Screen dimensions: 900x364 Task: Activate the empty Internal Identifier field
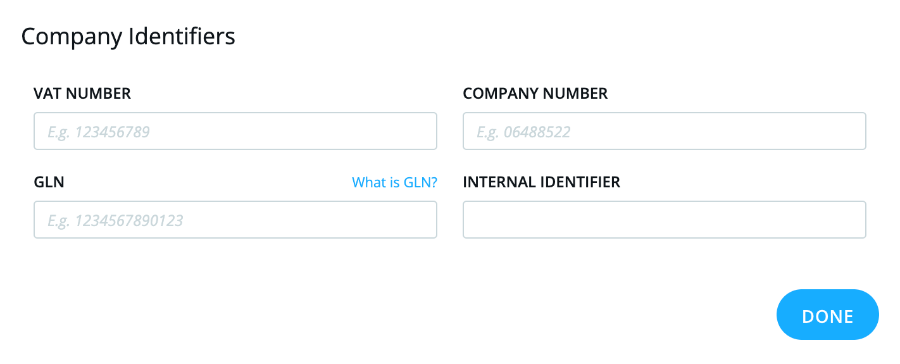[664, 219]
